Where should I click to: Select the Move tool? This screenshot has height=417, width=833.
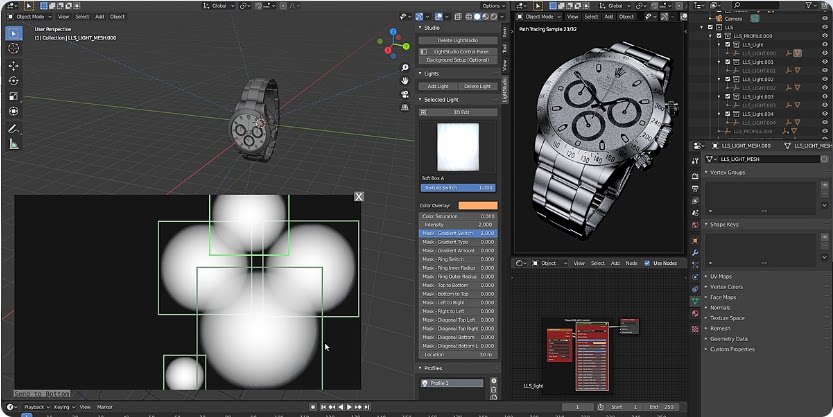(14, 66)
